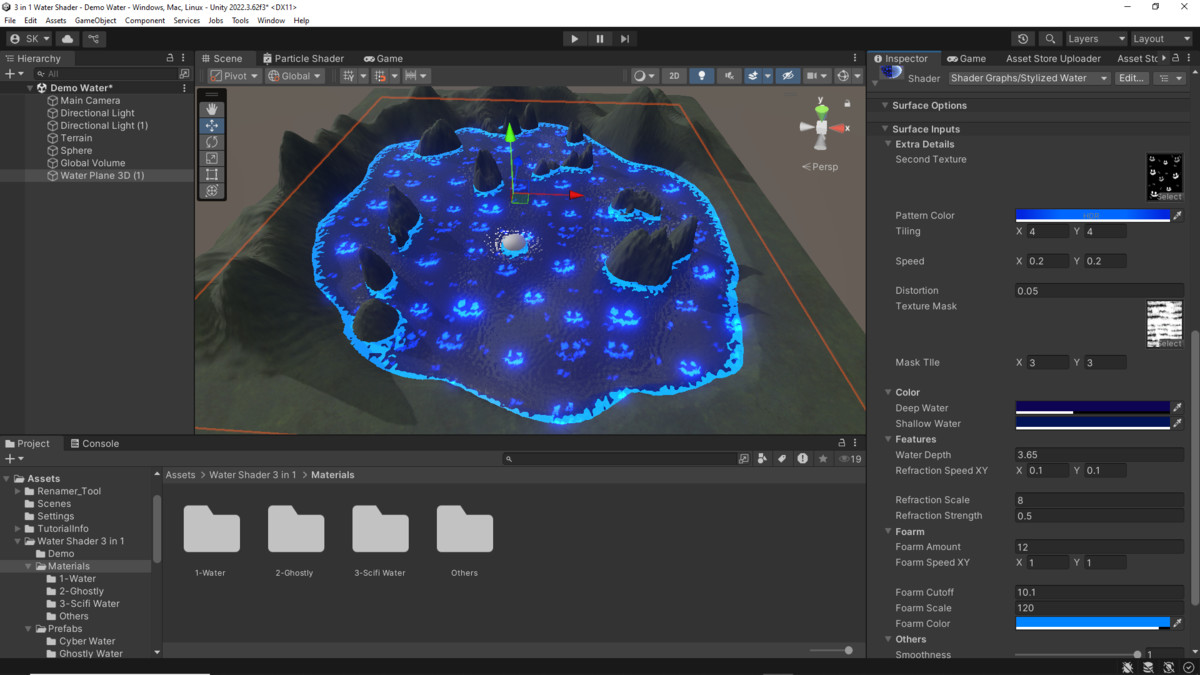Toggle 2D view mode in Scene
The height and width of the screenshot is (675, 1200).
pyautogui.click(x=674, y=76)
